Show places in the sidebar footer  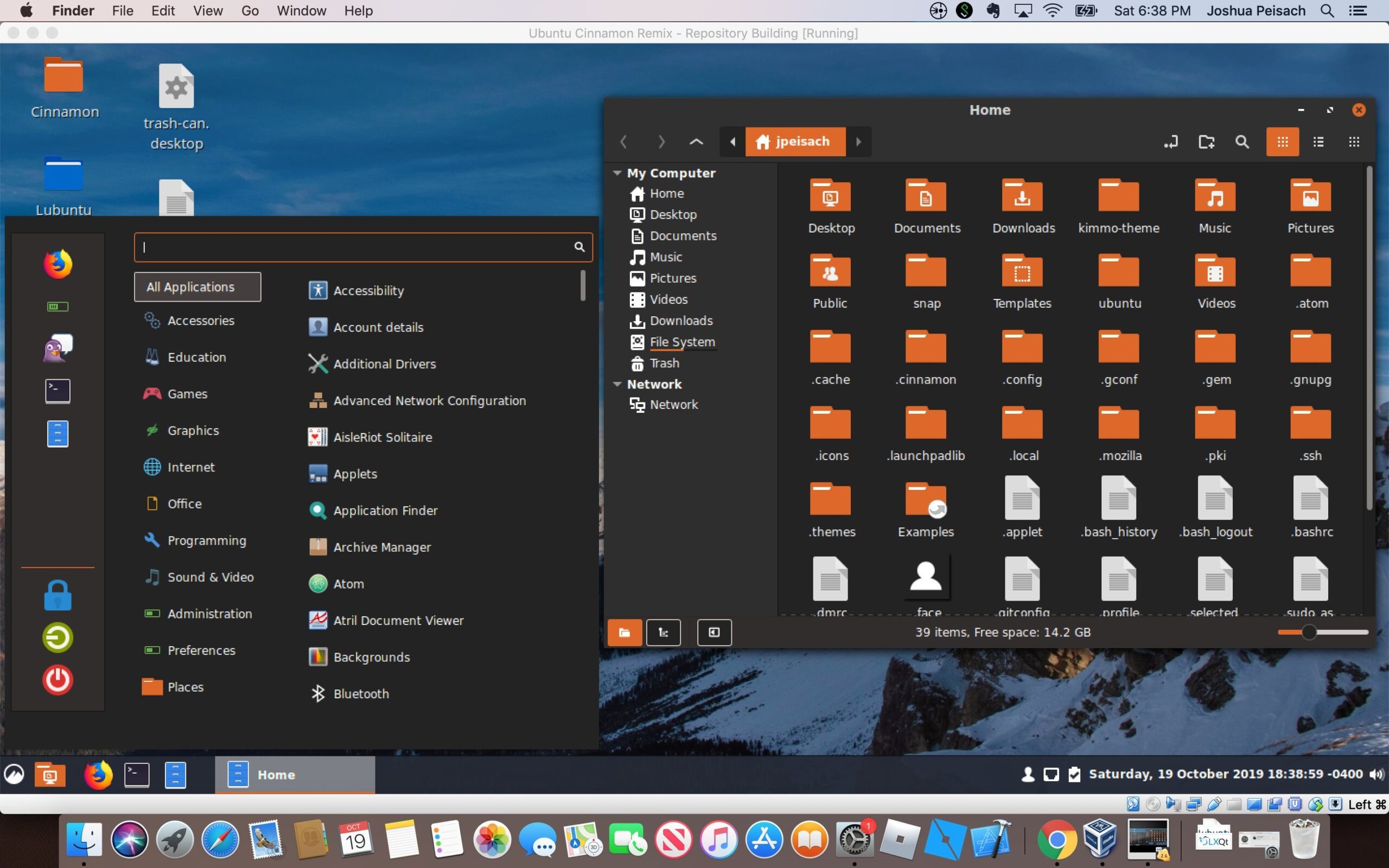click(x=625, y=633)
